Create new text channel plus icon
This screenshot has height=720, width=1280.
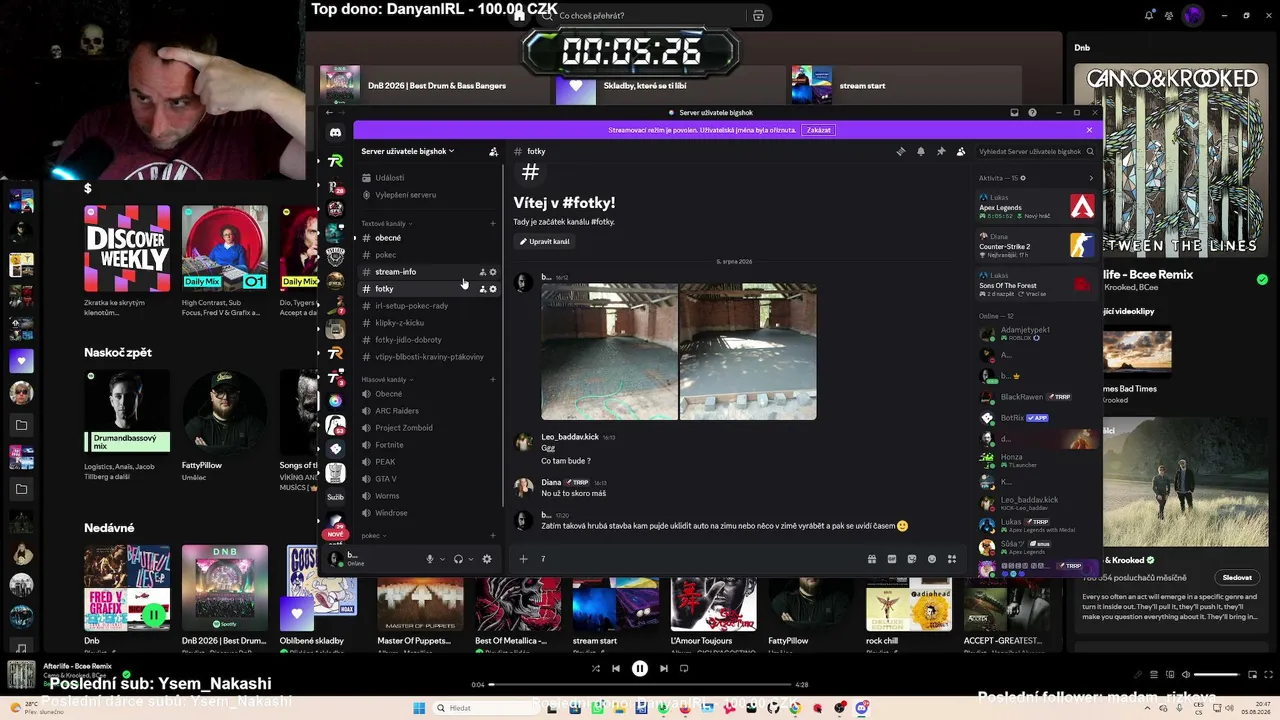[x=493, y=223]
